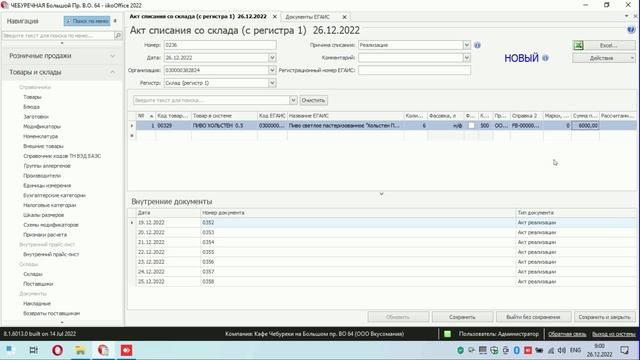Click the navigation menu search field
This screenshot has width=640, height=360.
(x=58, y=36)
